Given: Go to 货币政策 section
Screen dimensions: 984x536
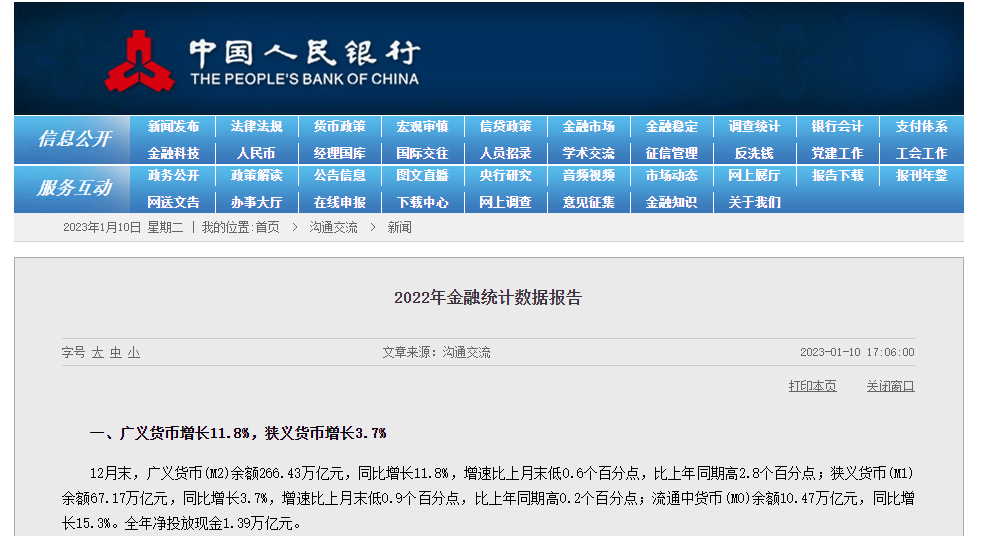Looking at the screenshot, I should tap(340, 126).
